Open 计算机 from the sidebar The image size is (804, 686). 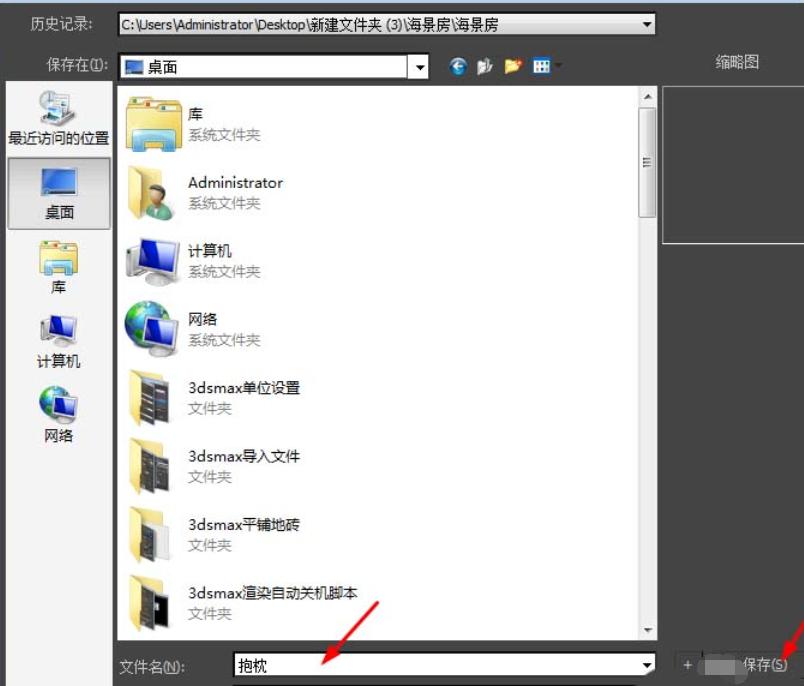[x=55, y=340]
